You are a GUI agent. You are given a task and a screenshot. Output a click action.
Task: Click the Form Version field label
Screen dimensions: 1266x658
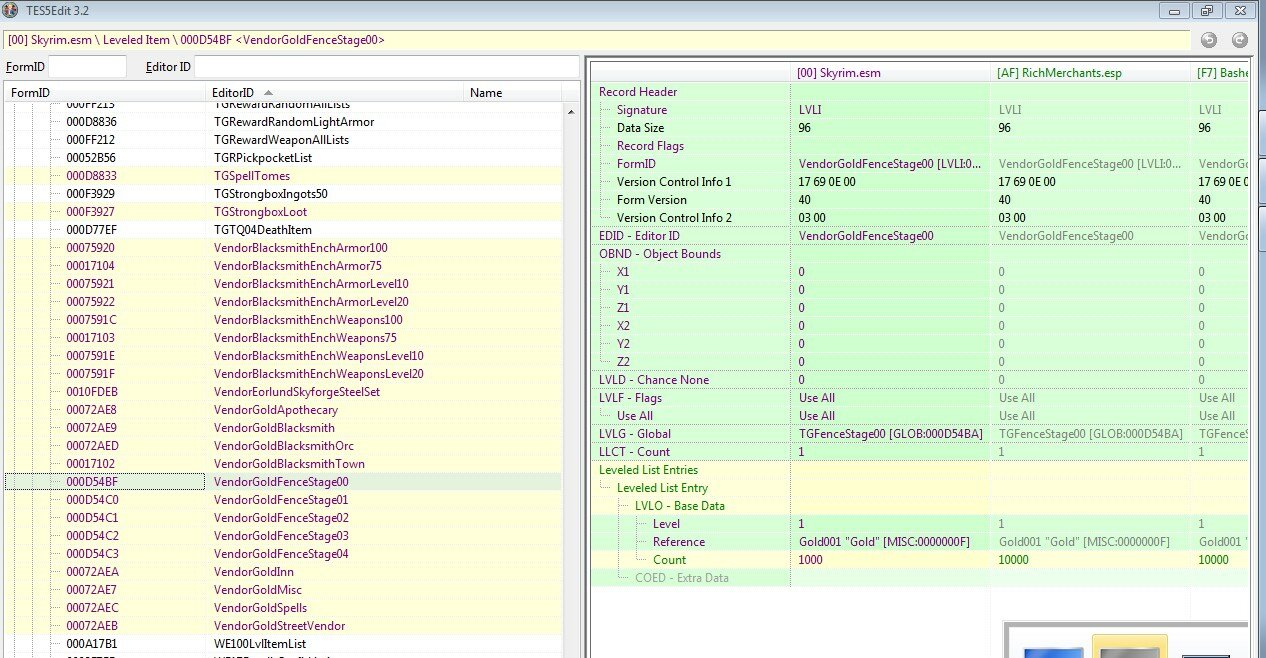pos(651,199)
